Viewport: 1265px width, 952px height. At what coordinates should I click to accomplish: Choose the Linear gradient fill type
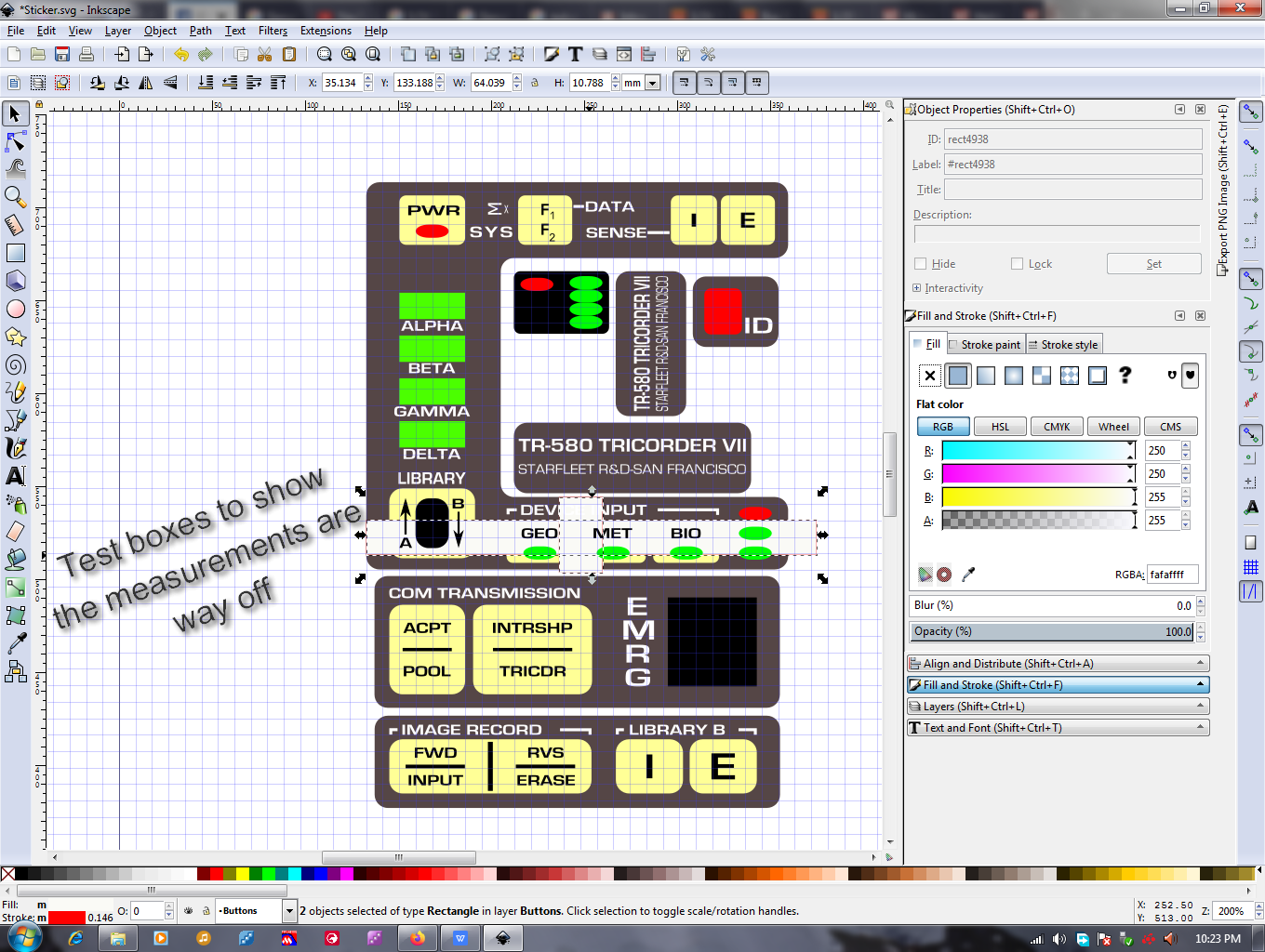pos(986,376)
